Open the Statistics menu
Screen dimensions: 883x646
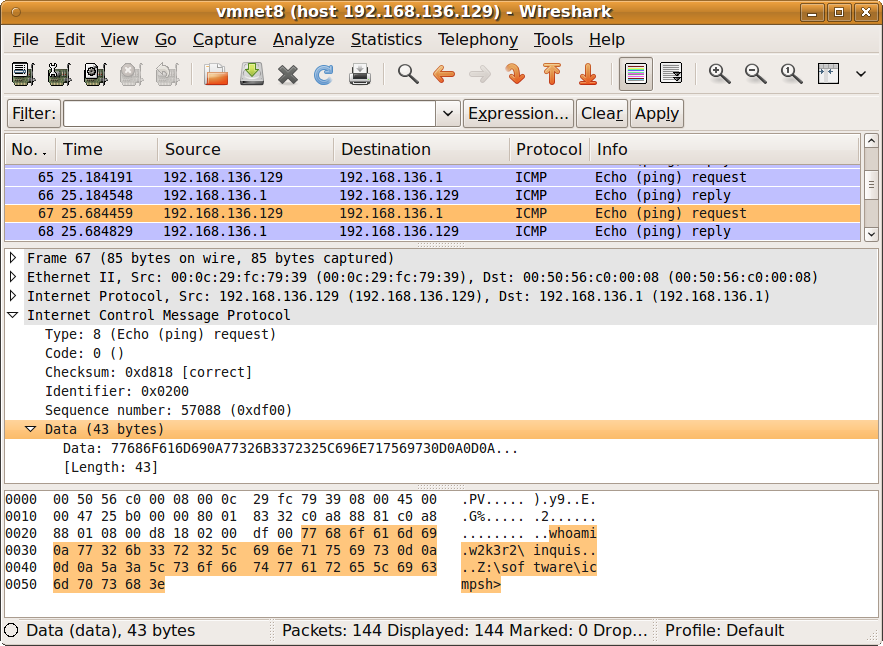[386, 39]
